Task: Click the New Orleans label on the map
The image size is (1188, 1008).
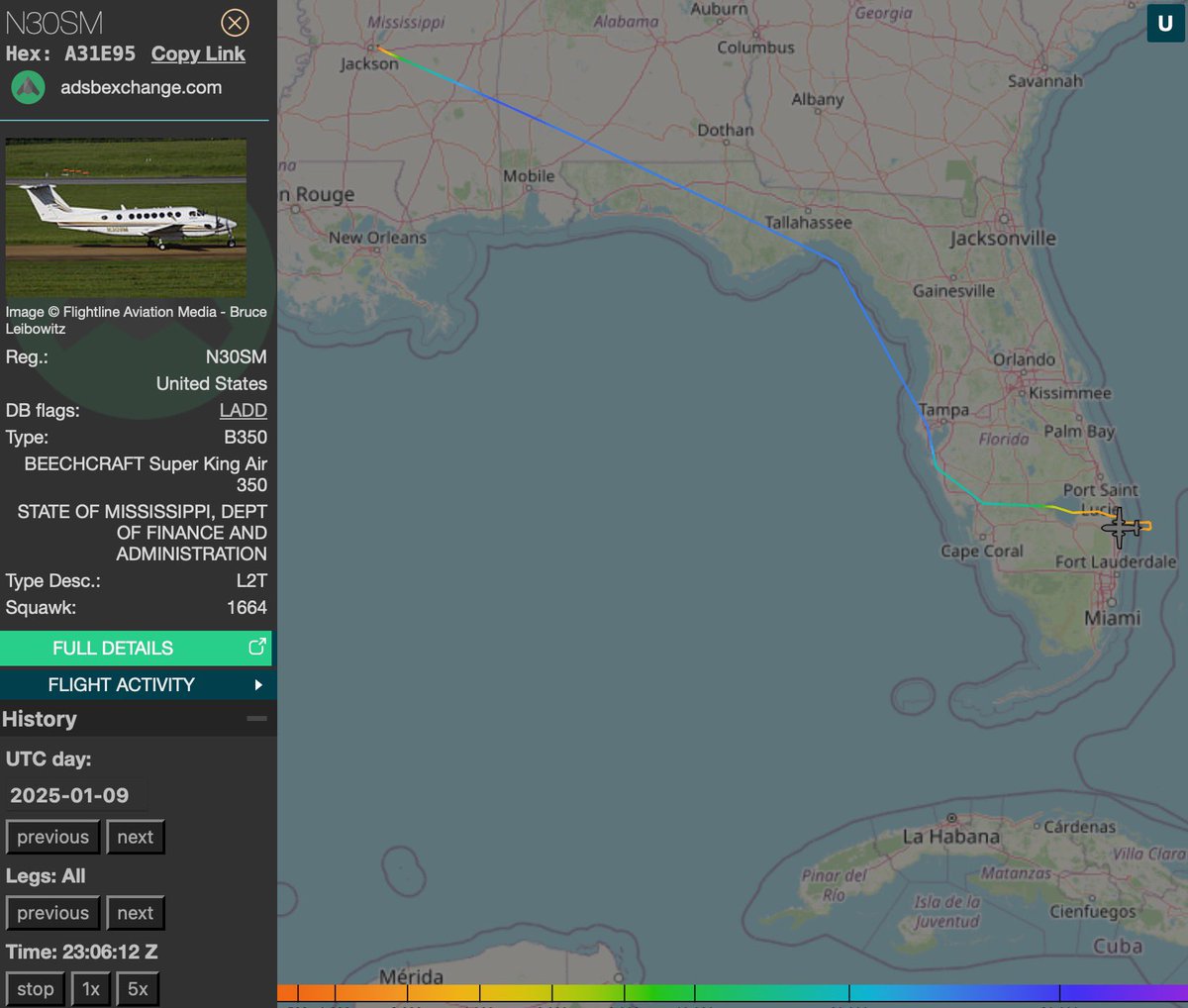Action: (377, 238)
